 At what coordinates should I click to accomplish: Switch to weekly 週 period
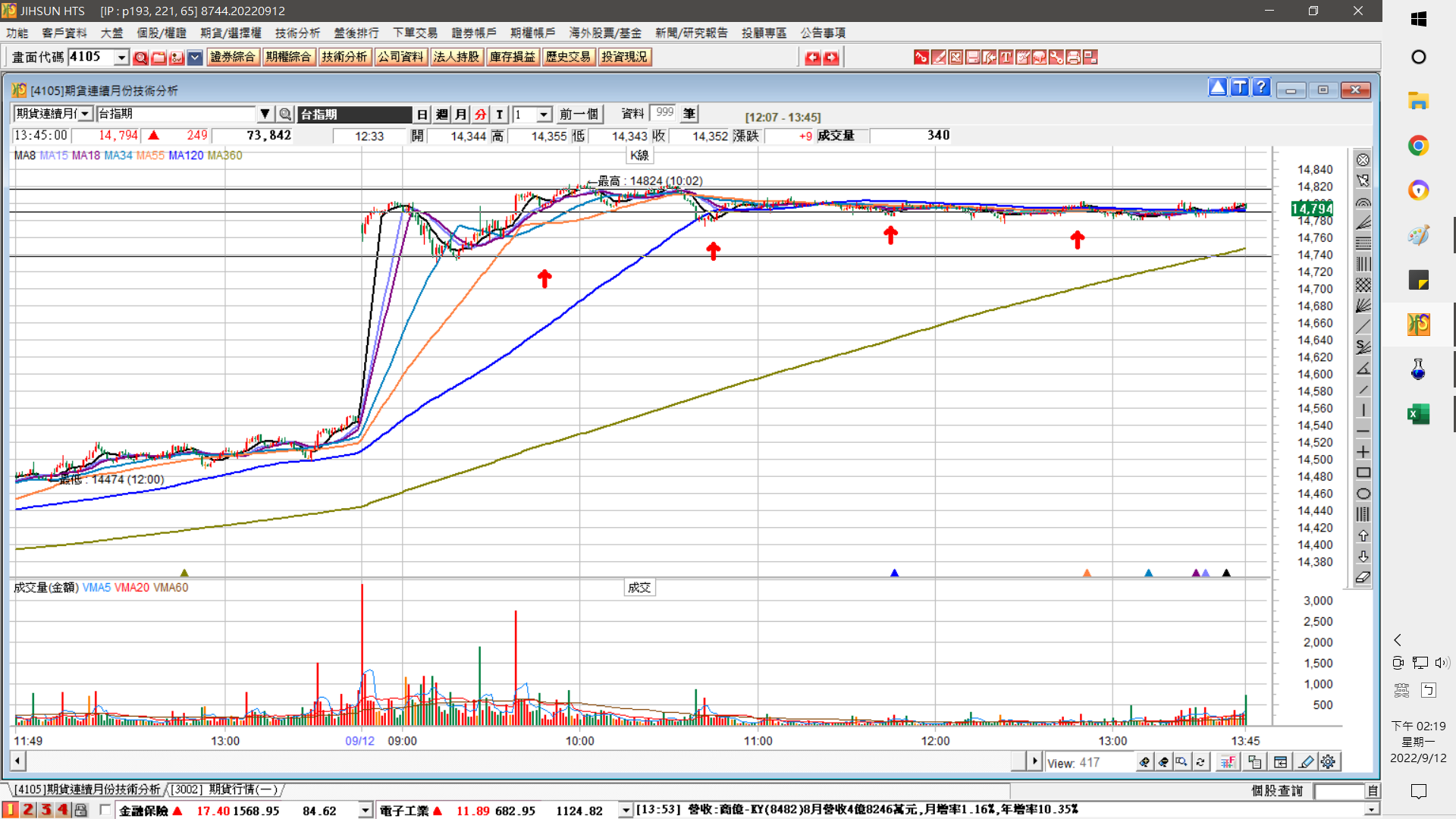[442, 115]
